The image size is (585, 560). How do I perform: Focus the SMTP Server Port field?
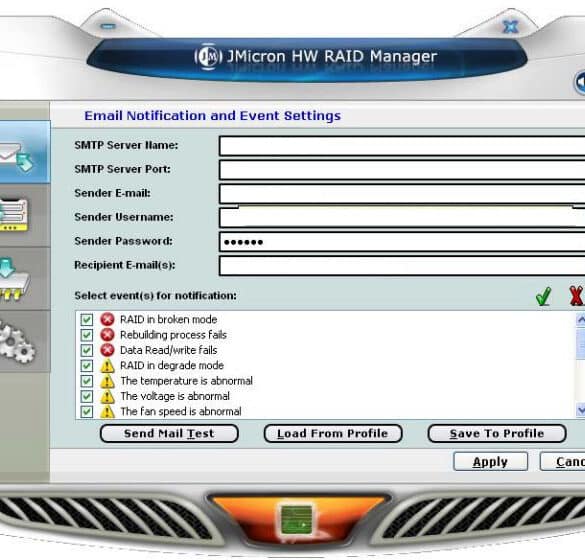[x=402, y=170]
